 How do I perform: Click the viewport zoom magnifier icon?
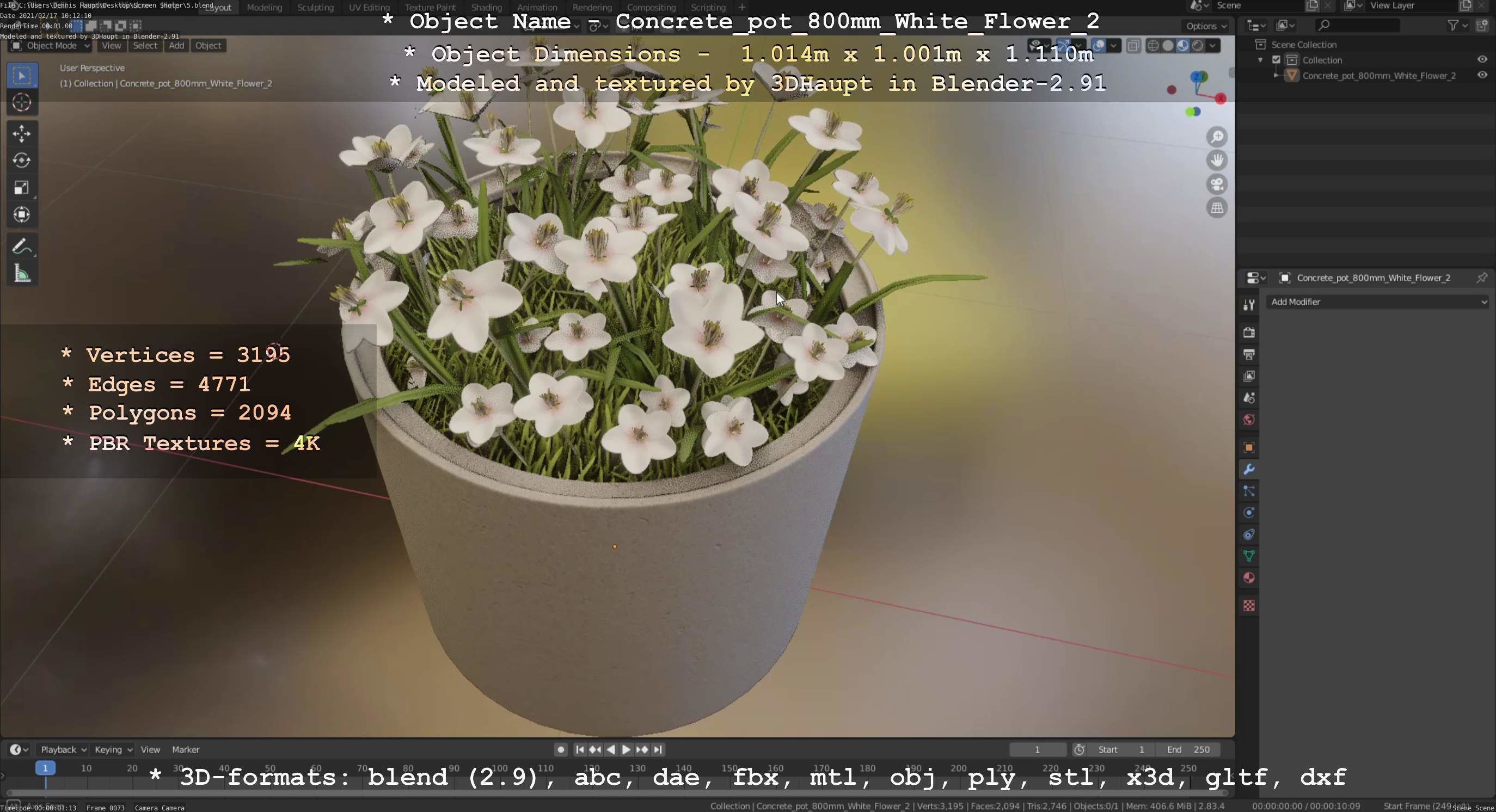1217,137
